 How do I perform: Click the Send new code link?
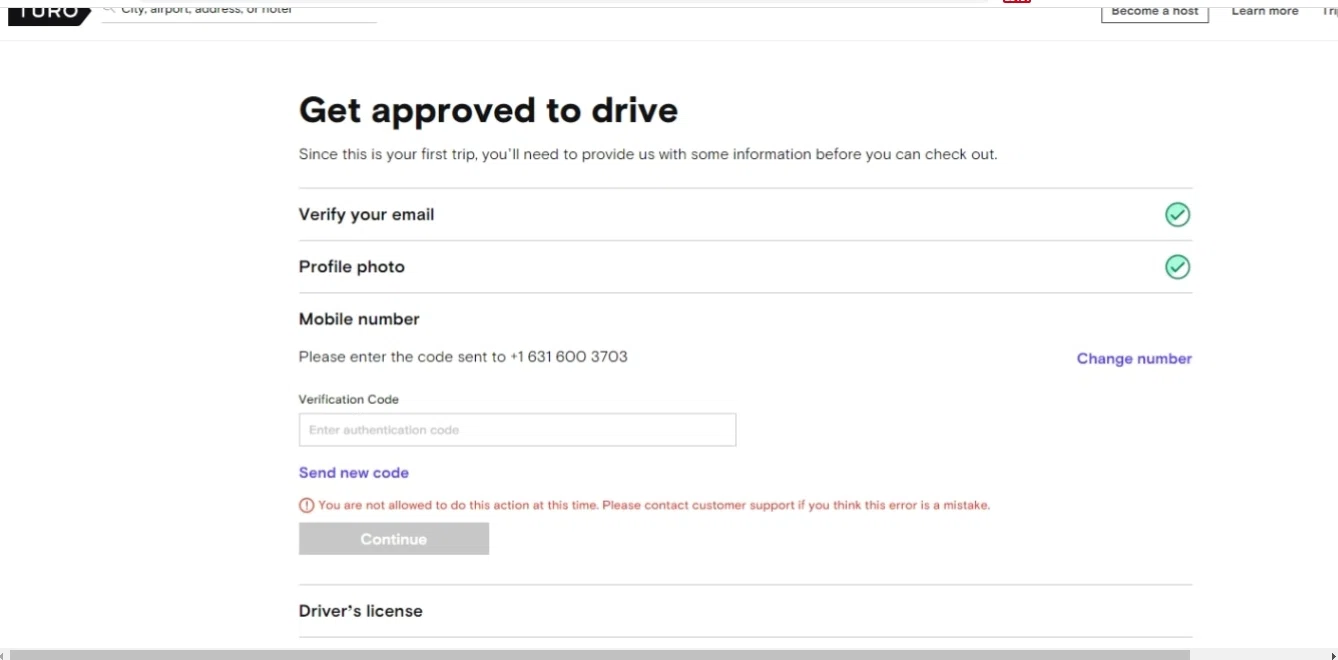354,473
